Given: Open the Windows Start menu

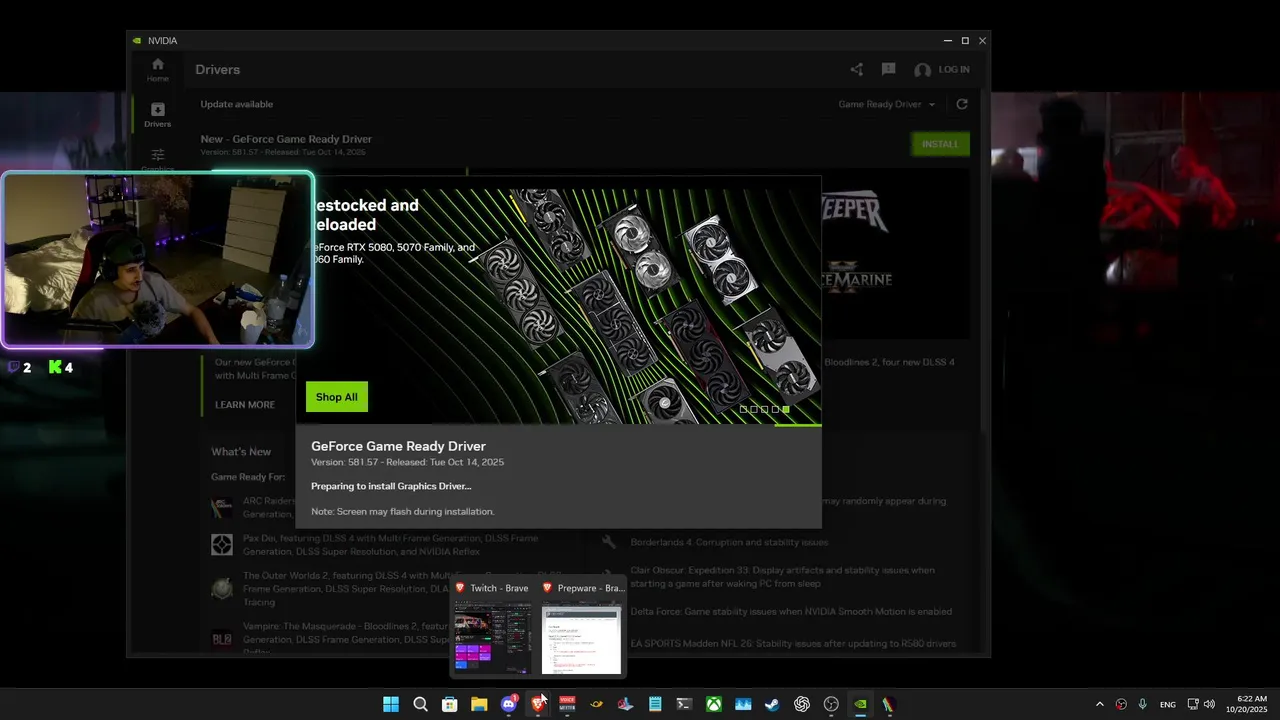Looking at the screenshot, I should click(391, 704).
